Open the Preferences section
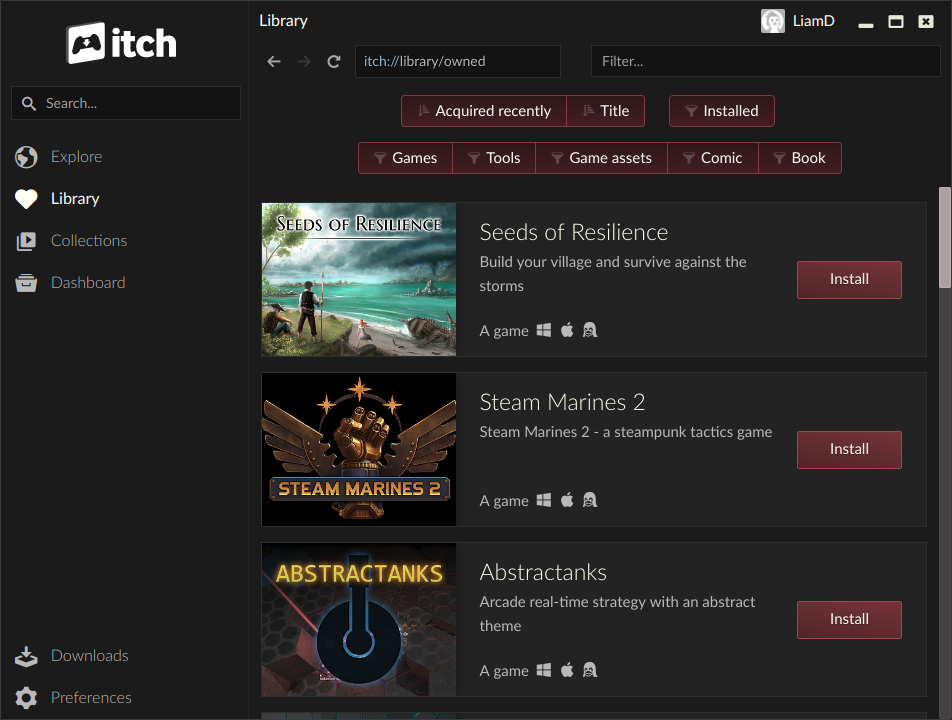The height and width of the screenshot is (720, 952). (91, 698)
